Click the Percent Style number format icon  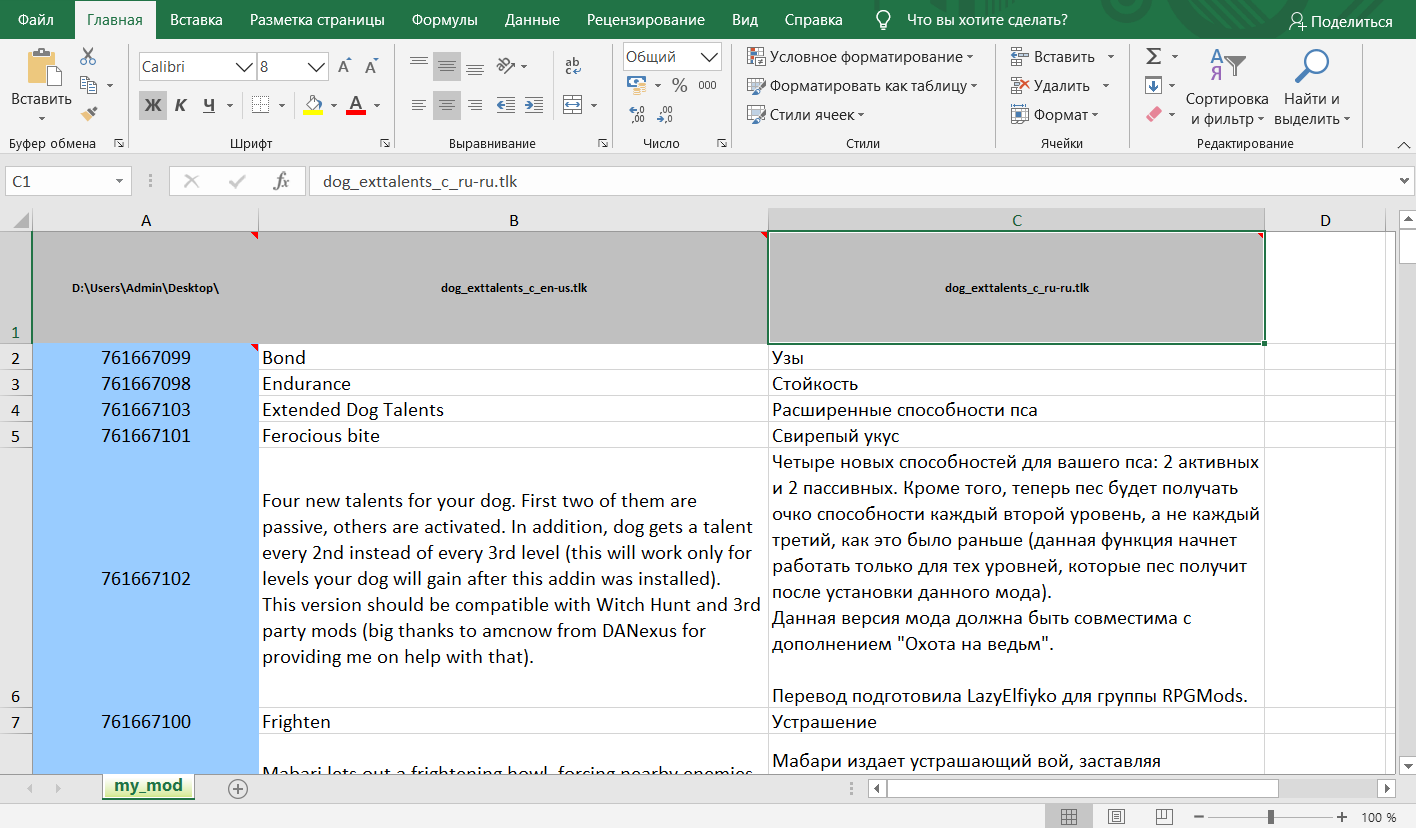coord(679,86)
